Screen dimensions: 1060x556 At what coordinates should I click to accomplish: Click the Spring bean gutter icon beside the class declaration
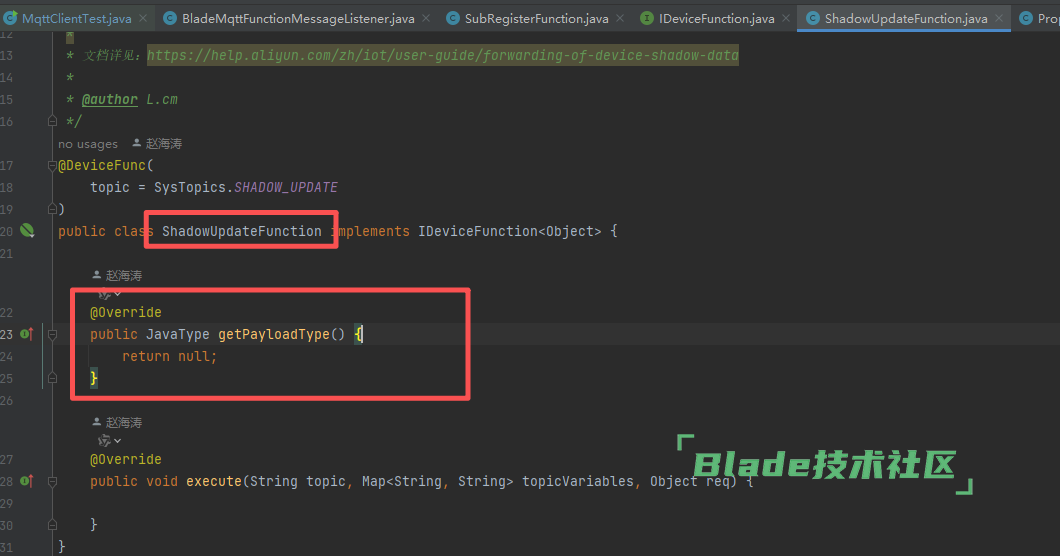coord(28,231)
